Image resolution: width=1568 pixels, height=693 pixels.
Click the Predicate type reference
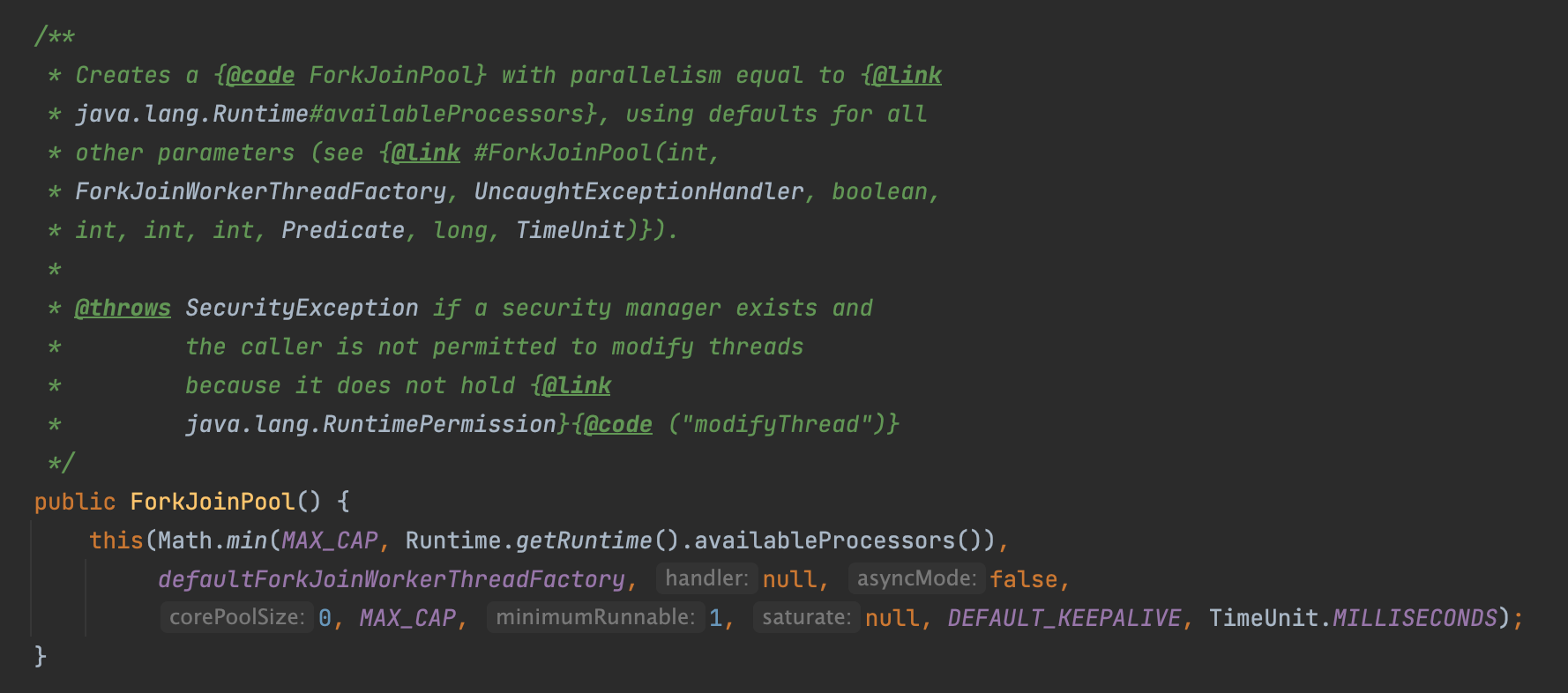(343, 230)
